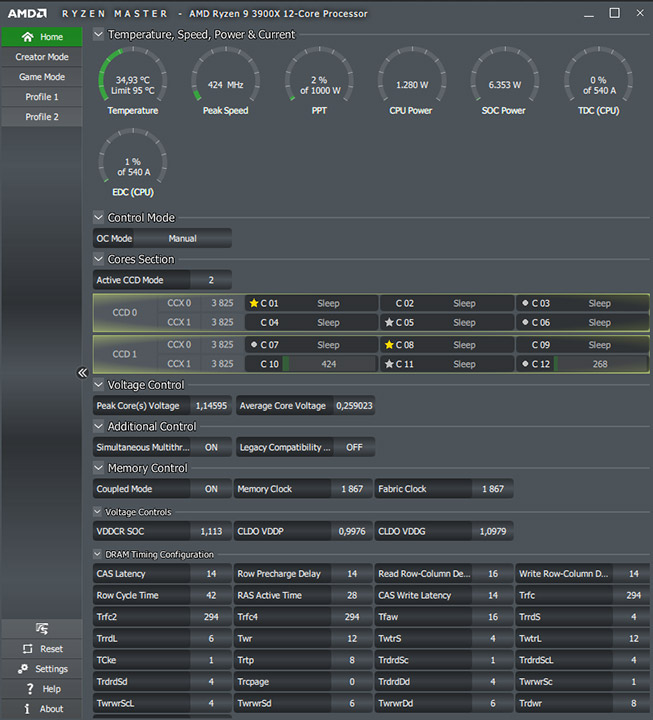Collapse the Additional Control section
This screenshot has width=653, height=720.
[98, 426]
